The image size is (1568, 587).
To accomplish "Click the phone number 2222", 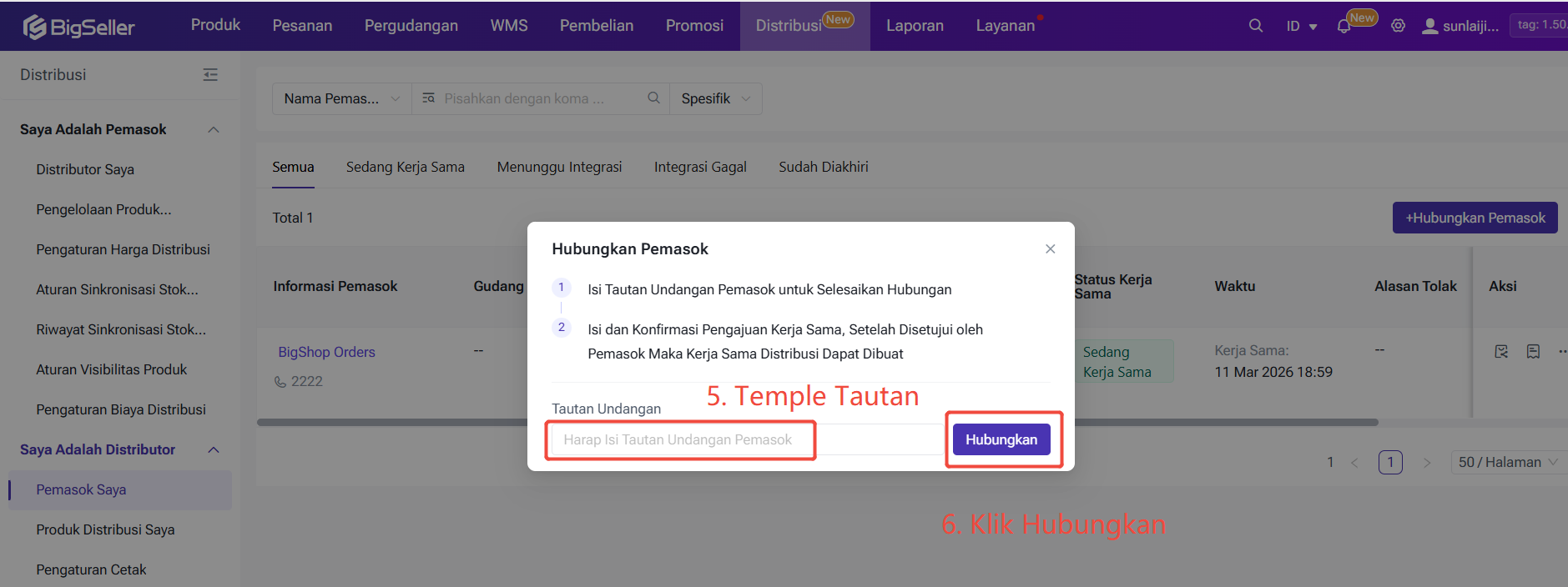I will coord(306,381).
